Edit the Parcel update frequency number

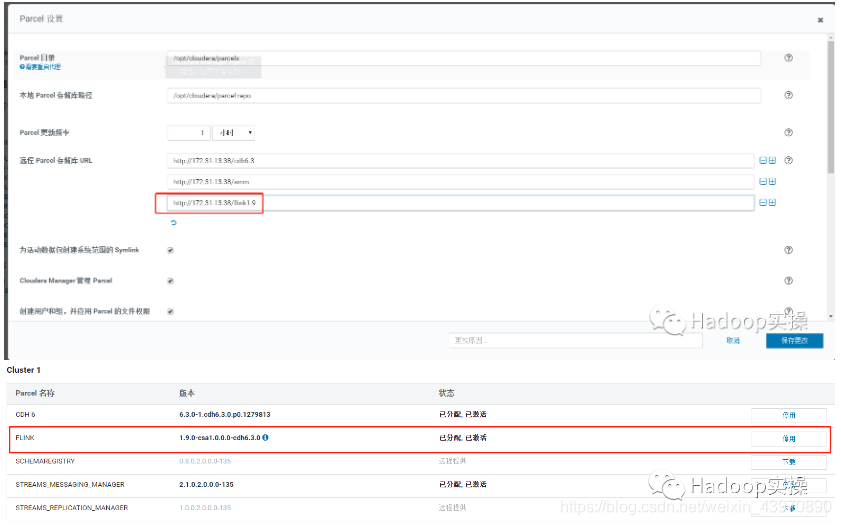(x=188, y=133)
